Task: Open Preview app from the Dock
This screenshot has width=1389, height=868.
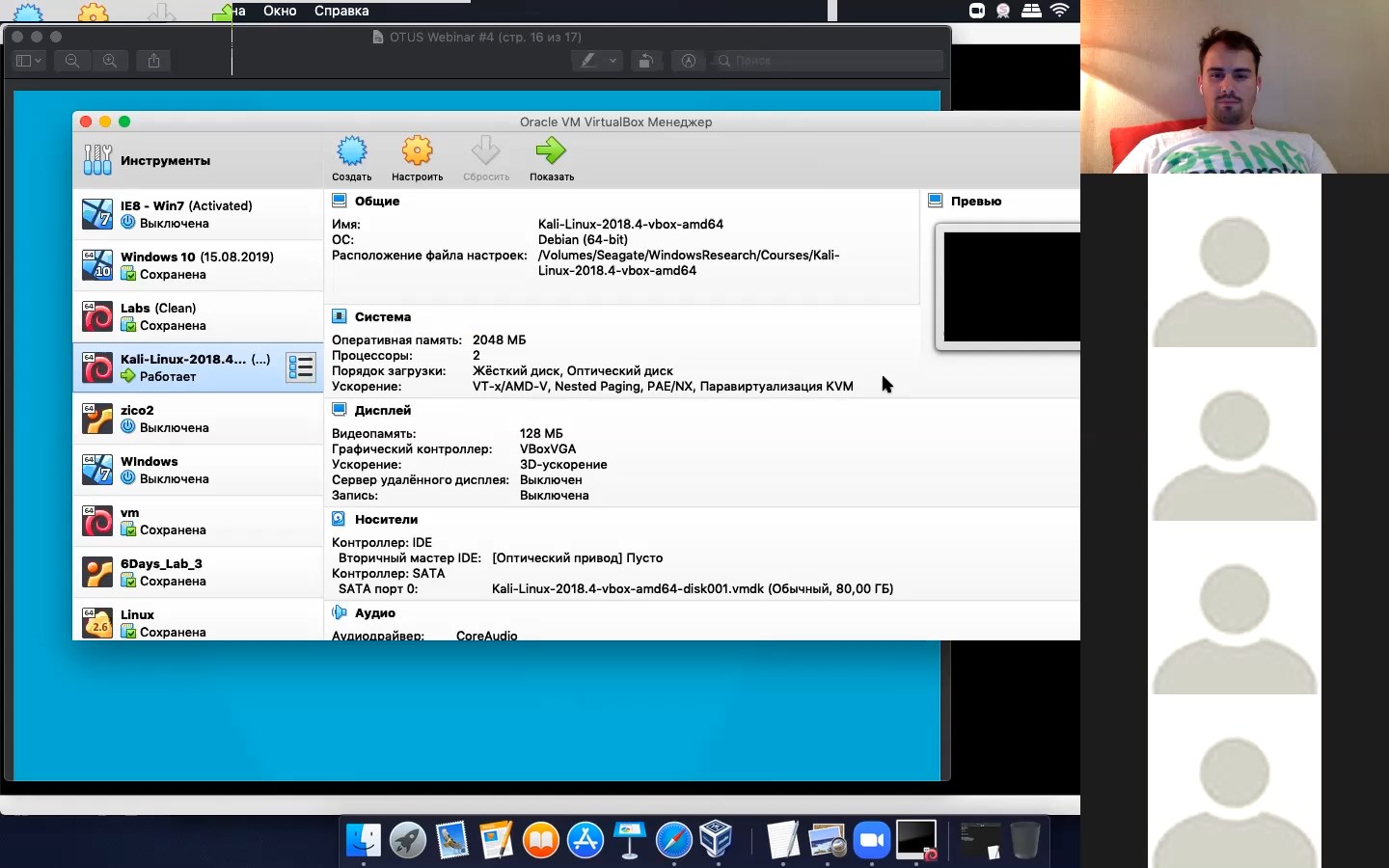Action: point(828,840)
